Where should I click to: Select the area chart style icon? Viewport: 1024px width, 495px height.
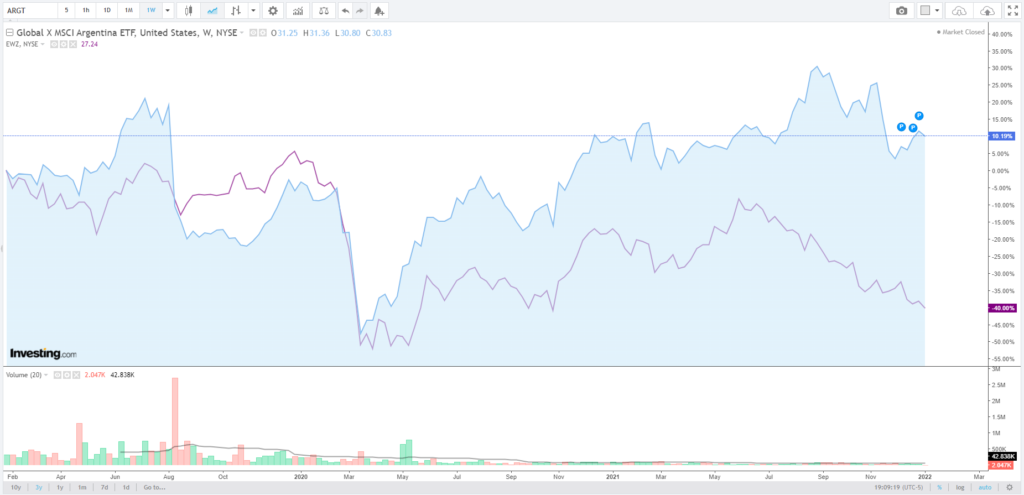(x=212, y=10)
